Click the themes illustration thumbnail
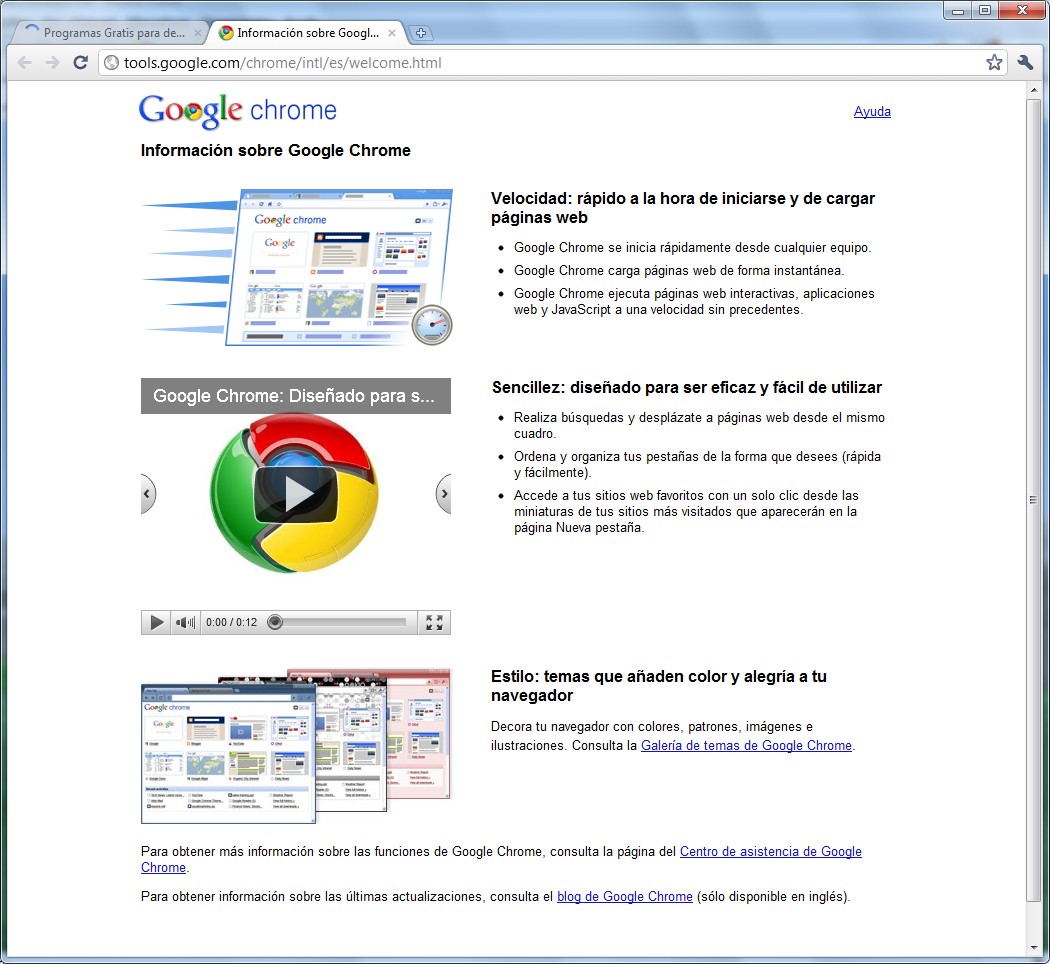This screenshot has width=1050, height=964. [x=296, y=745]
